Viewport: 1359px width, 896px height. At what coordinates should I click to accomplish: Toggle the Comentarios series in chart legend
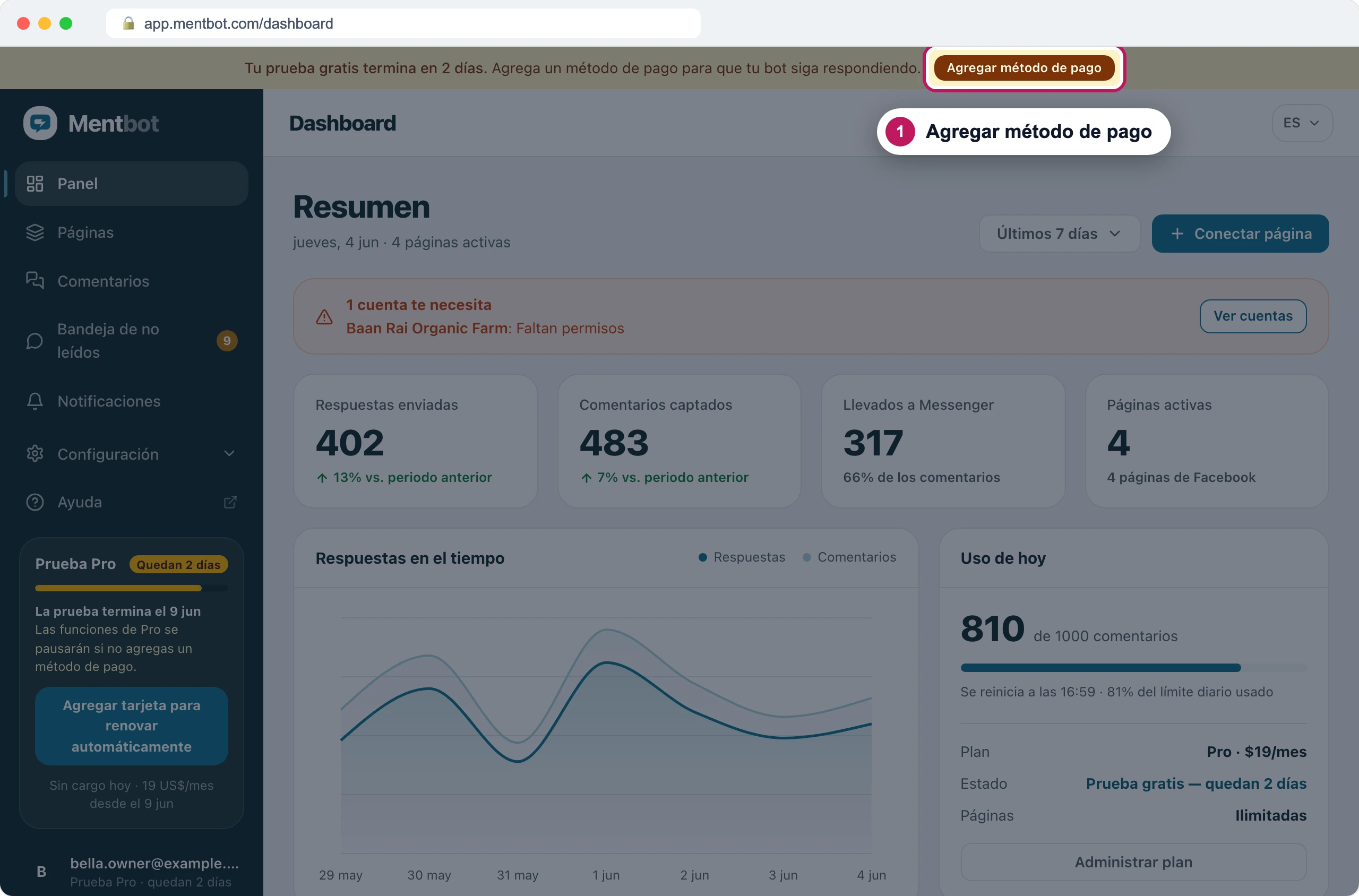849,557
